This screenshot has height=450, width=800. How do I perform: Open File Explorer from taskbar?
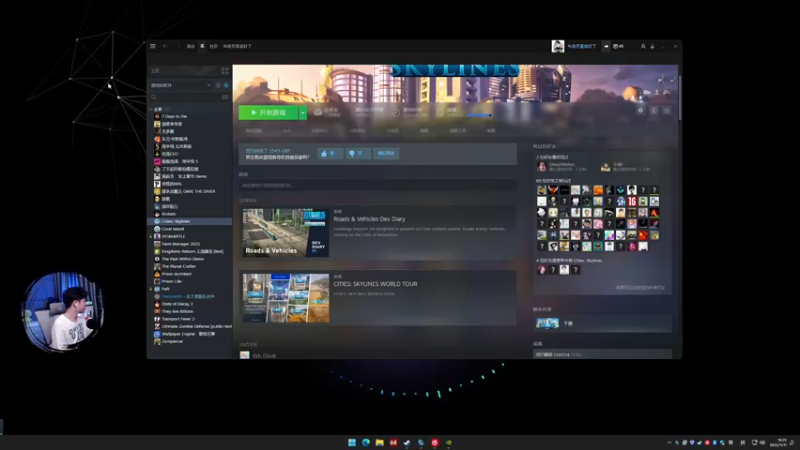point(380,442)
